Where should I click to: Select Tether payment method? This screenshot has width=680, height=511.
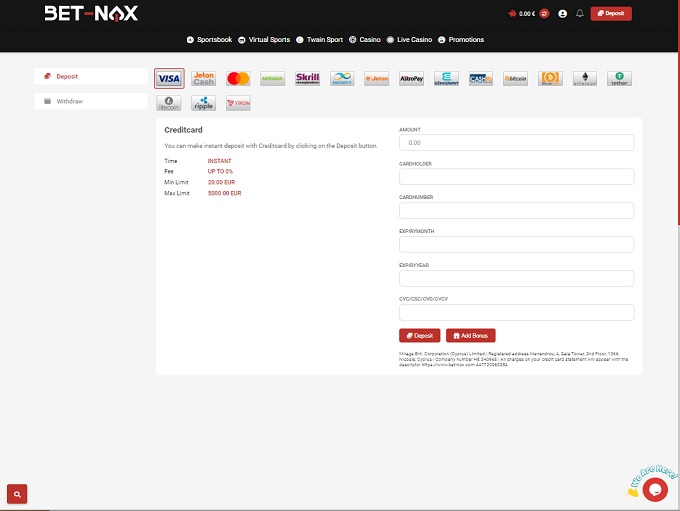click(x=619, y=78)
